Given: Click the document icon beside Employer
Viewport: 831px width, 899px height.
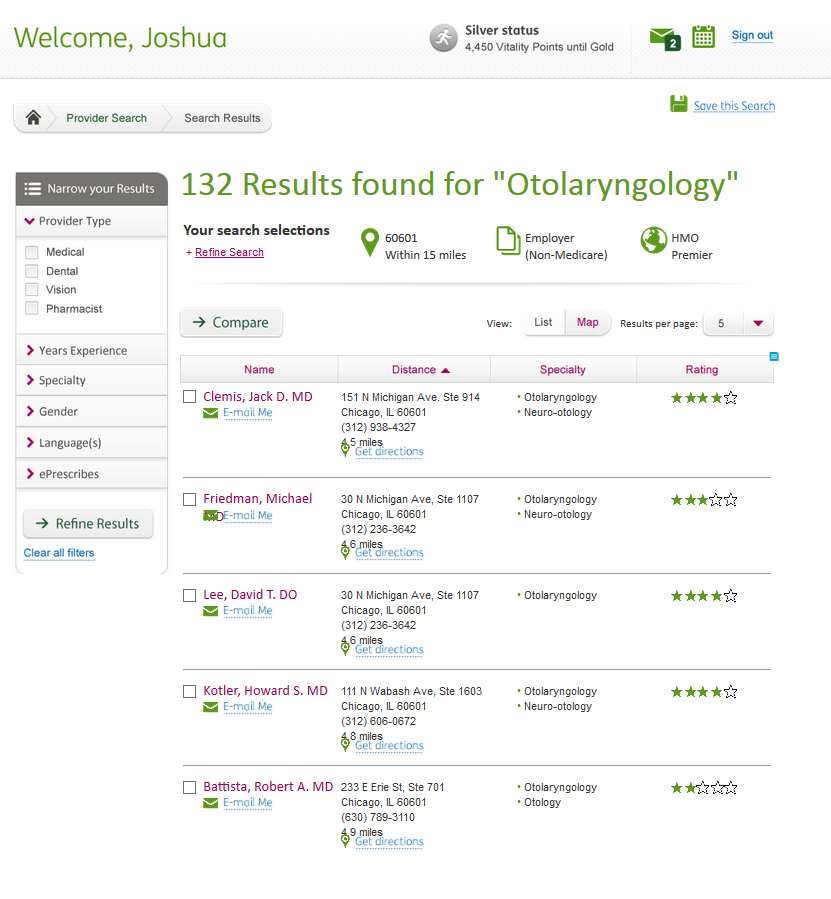Looking at the screenshot, I should point(508,241).
